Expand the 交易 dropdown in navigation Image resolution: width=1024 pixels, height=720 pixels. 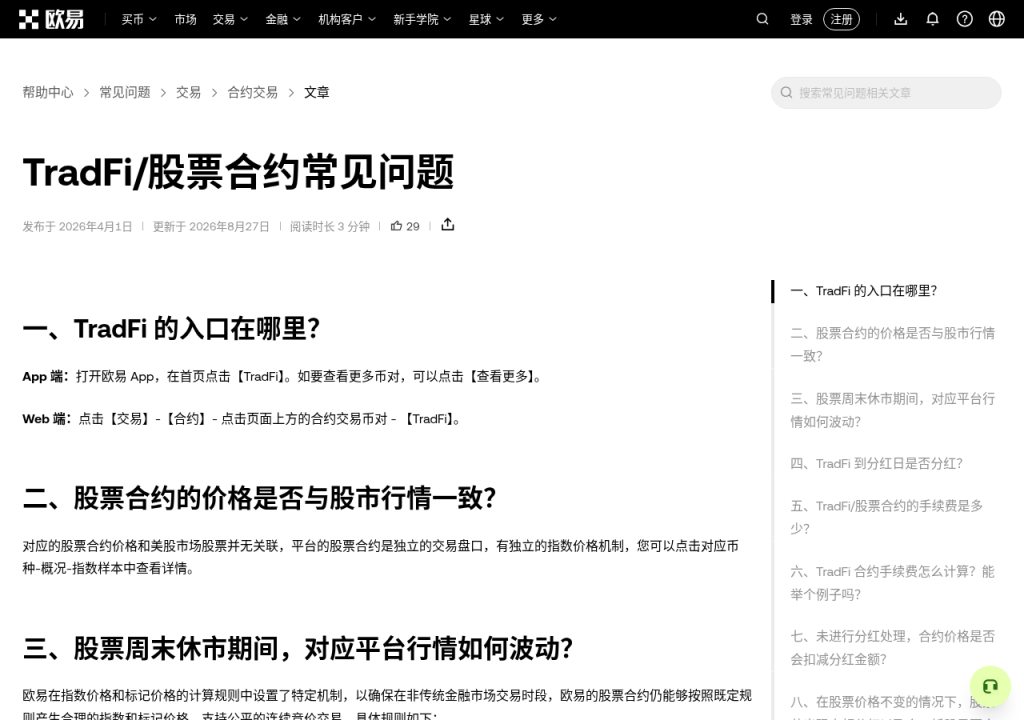click(x=231, y=20)
